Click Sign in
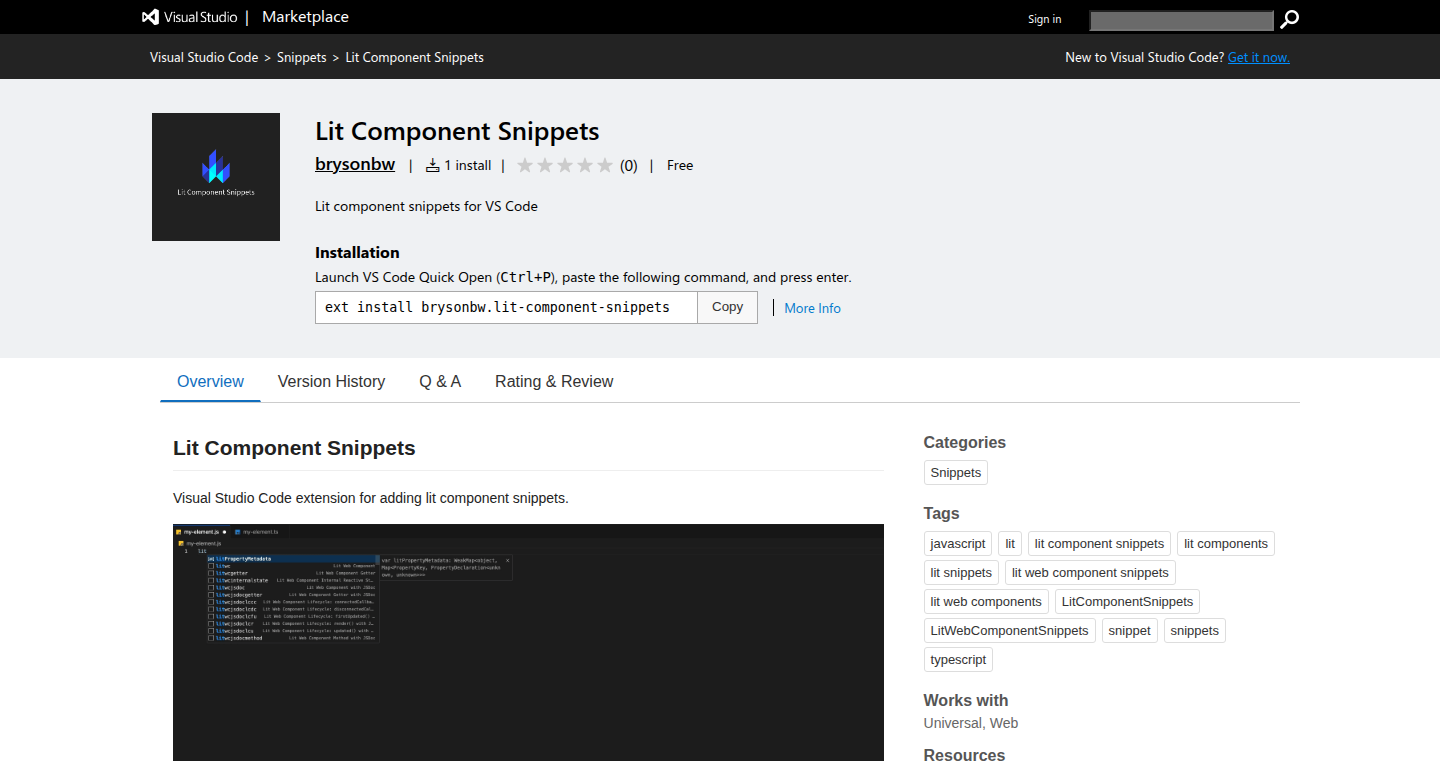Screen dimensions: 1440x761 1045,19
